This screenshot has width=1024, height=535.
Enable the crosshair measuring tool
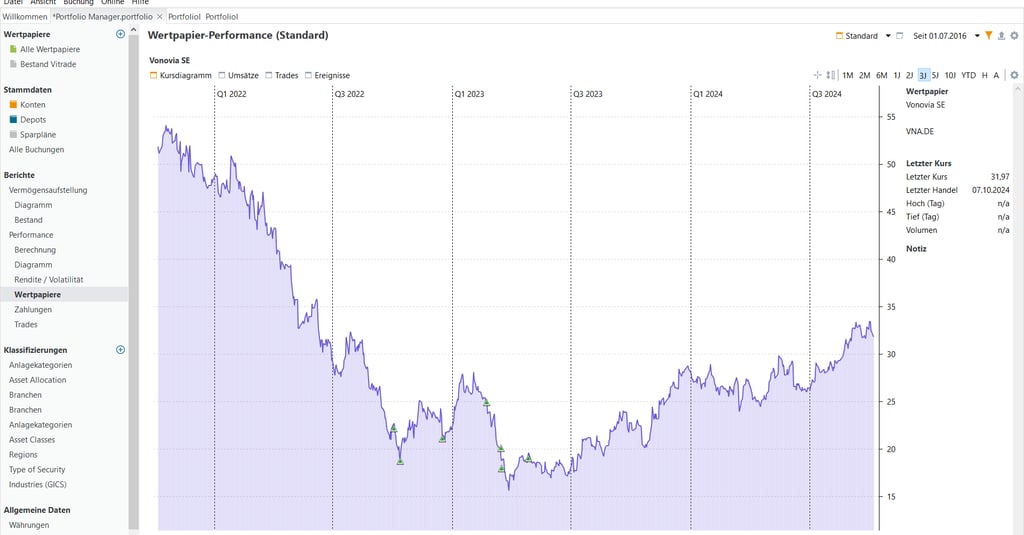pos(817,75)
